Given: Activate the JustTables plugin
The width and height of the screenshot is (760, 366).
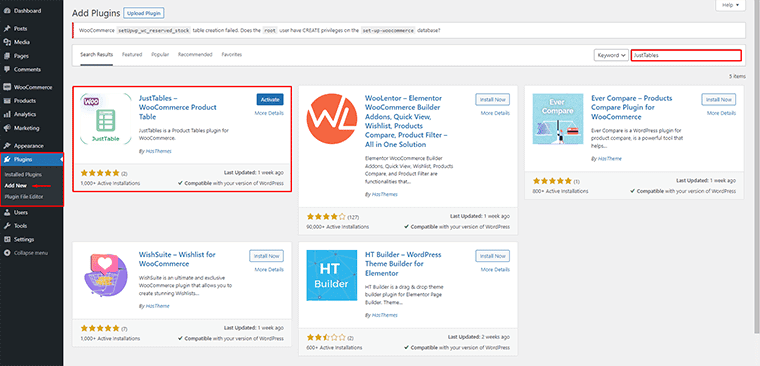Looking at the screenshot, I should [270, 99].
